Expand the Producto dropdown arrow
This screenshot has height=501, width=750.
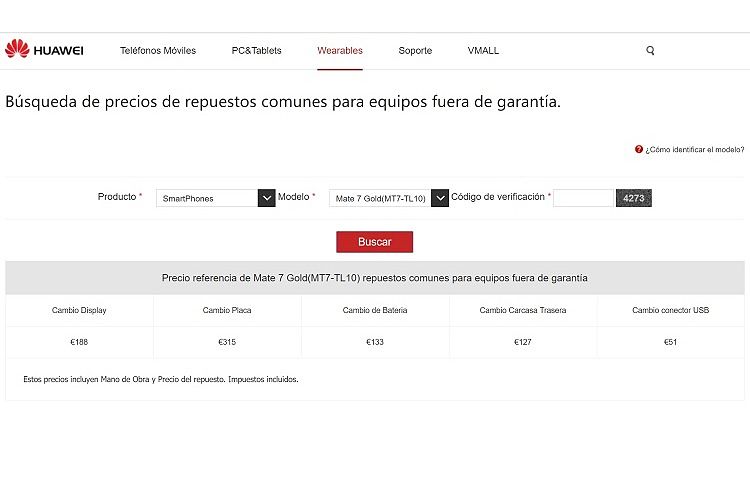[266, 198]
